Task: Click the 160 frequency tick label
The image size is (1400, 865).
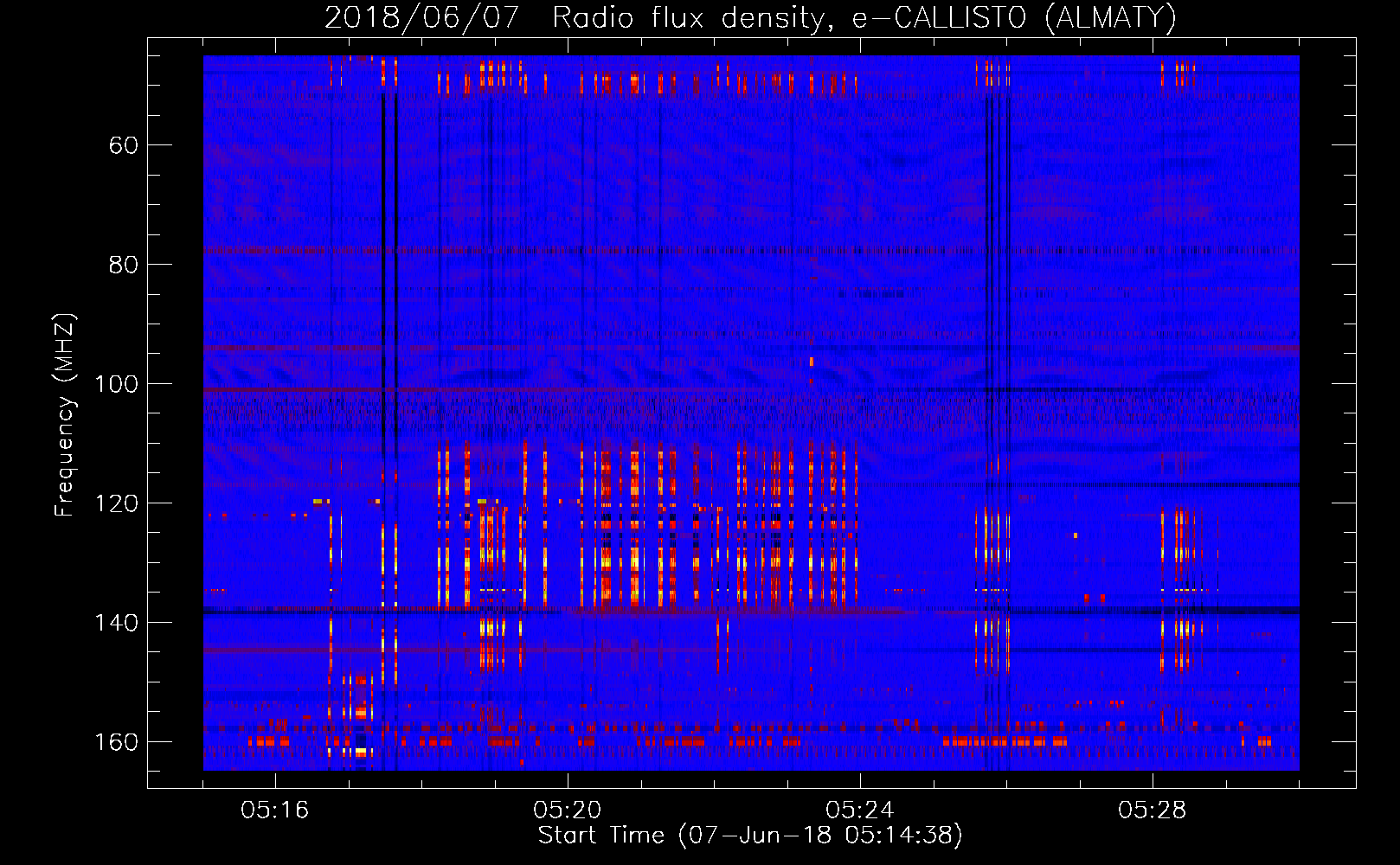Action: tap(117, 742)
